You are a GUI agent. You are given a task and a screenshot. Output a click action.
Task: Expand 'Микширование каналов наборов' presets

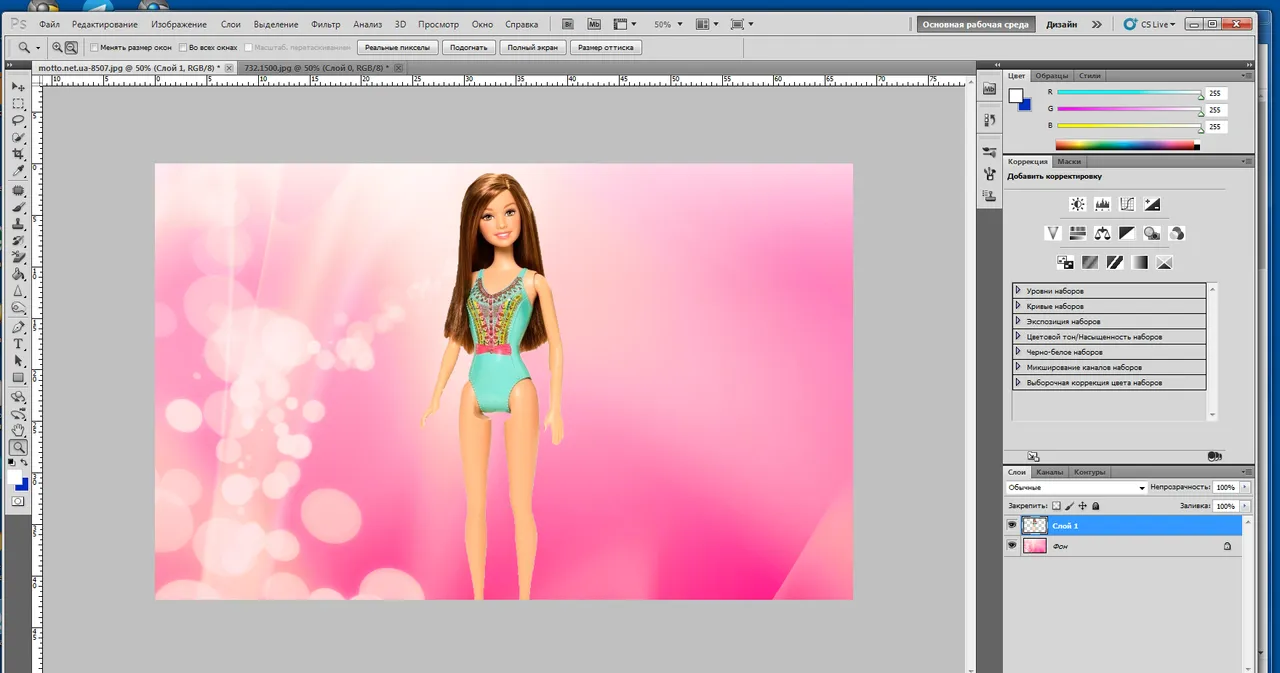(1018, 367)
